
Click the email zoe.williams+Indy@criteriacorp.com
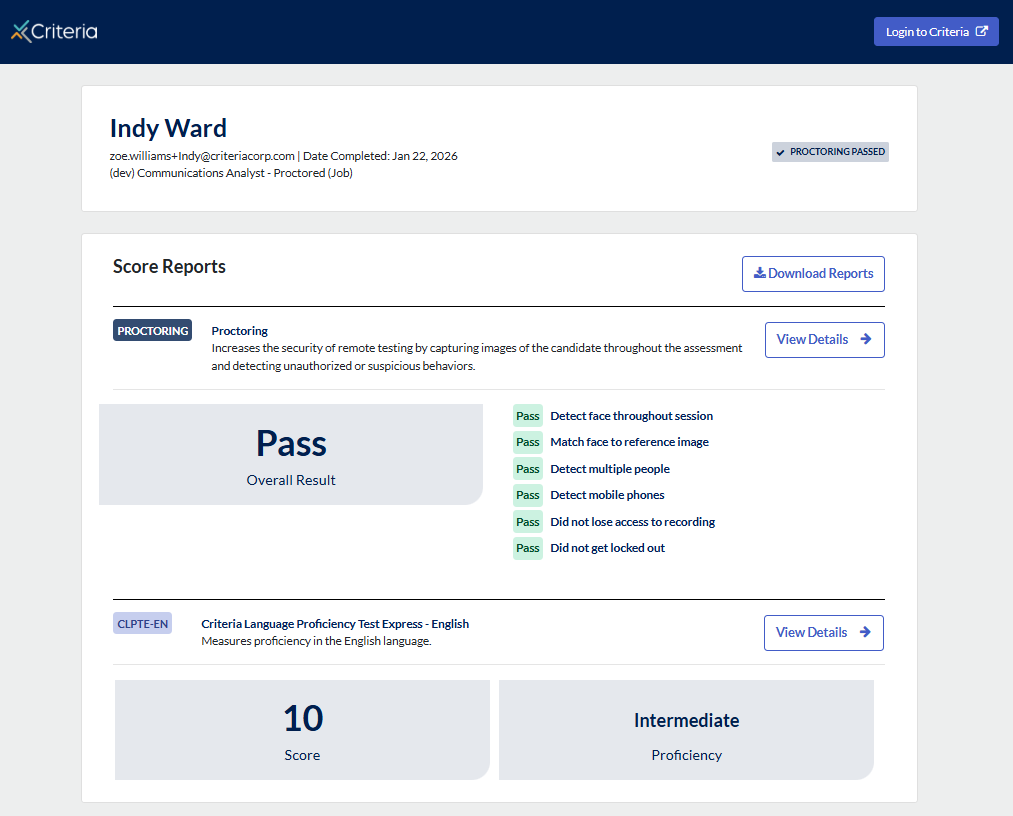coord(202,156)
